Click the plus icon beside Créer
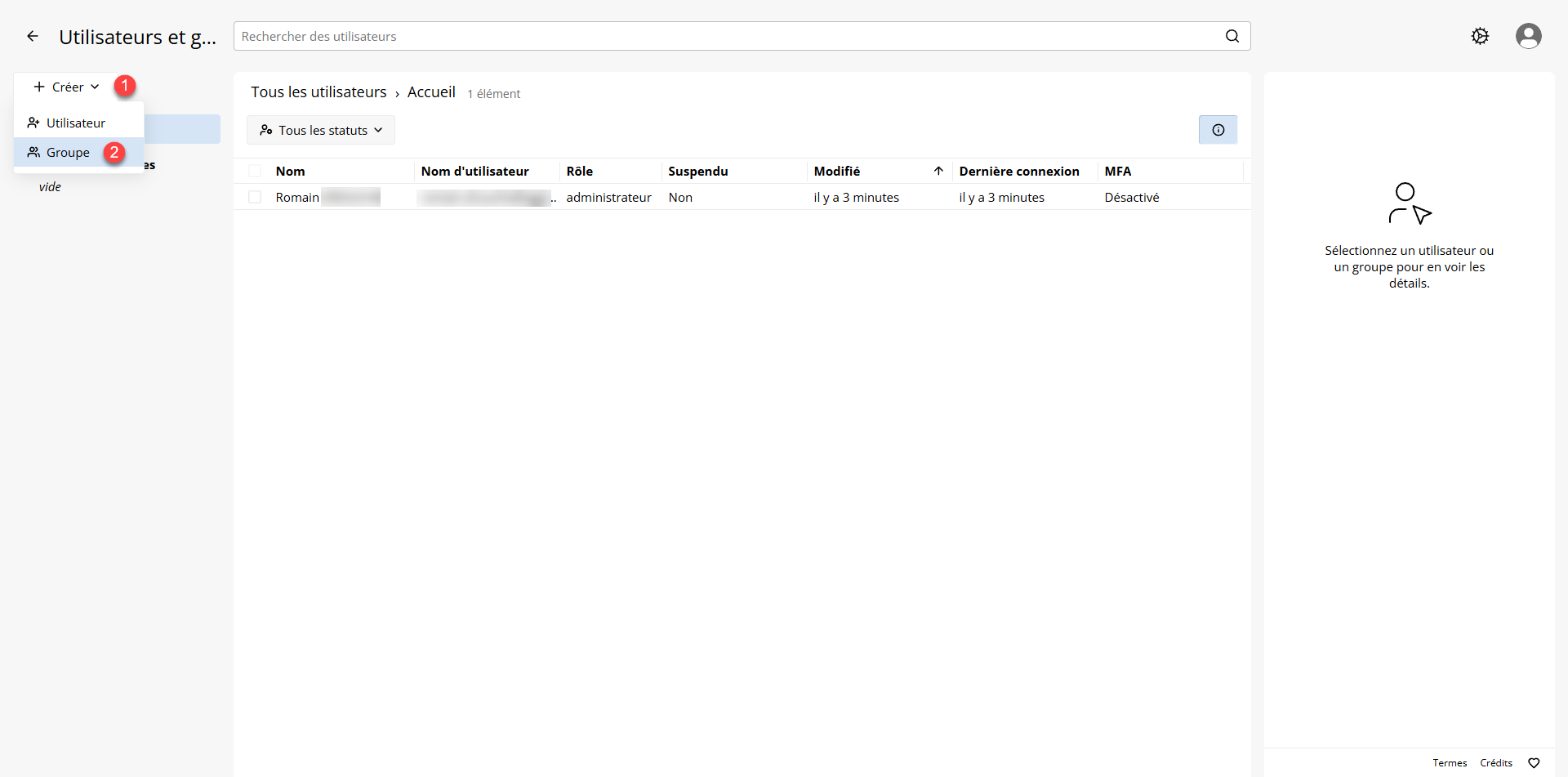 (x=39, y=87)
